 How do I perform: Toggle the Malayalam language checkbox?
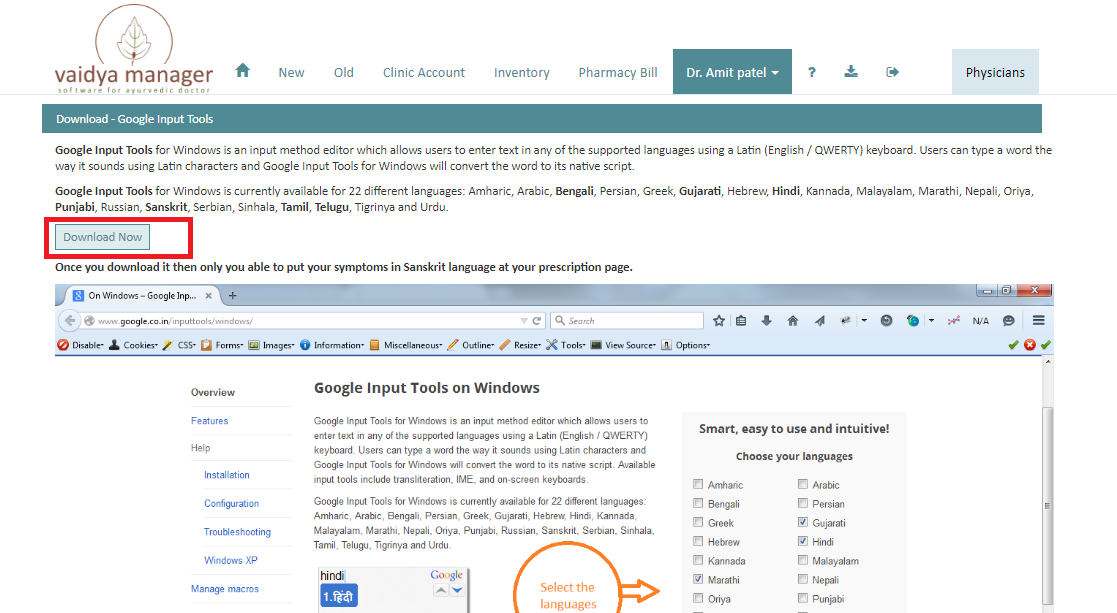click(x=803, y=560)
